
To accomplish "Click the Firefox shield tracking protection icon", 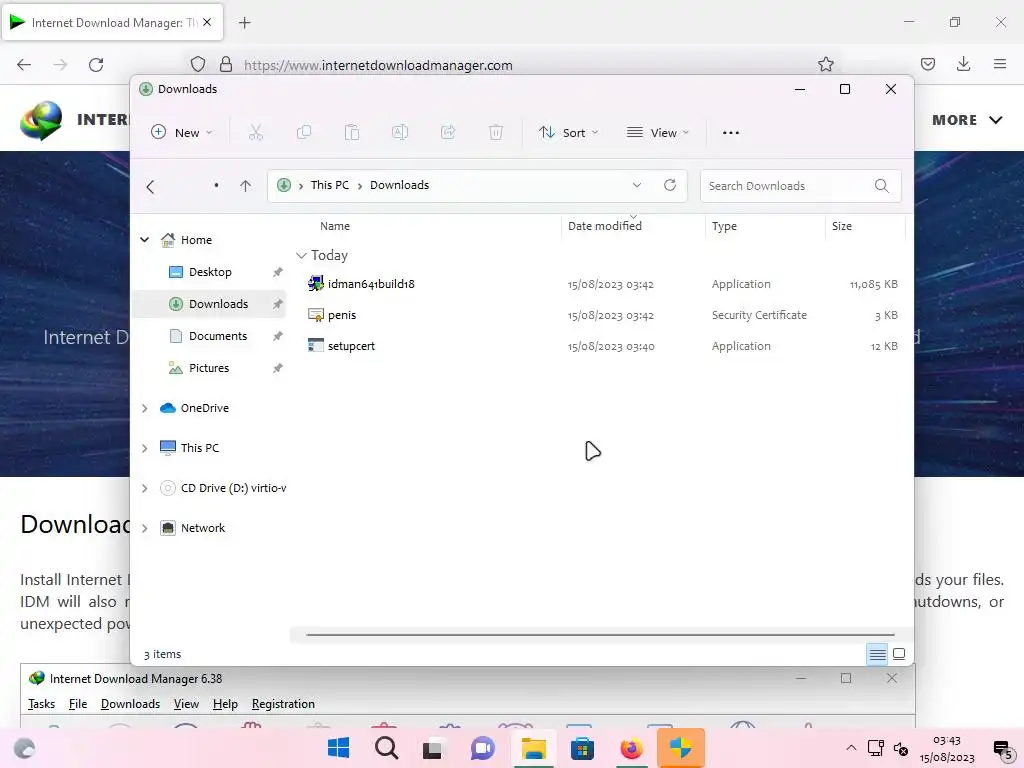I will (x=198, y=64).
